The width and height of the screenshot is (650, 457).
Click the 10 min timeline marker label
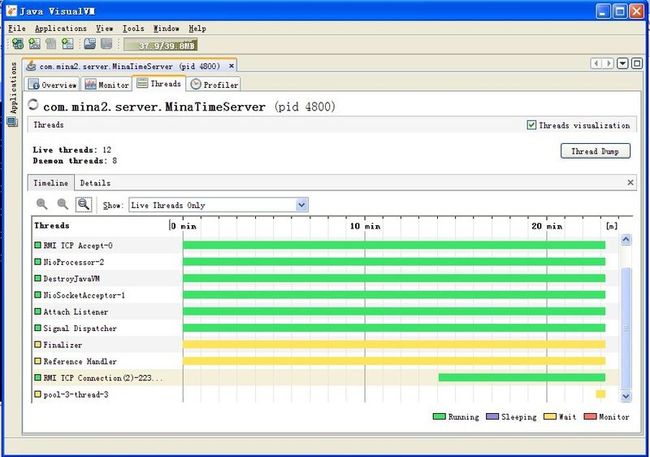pyautogui.click(x=365, y=226)
